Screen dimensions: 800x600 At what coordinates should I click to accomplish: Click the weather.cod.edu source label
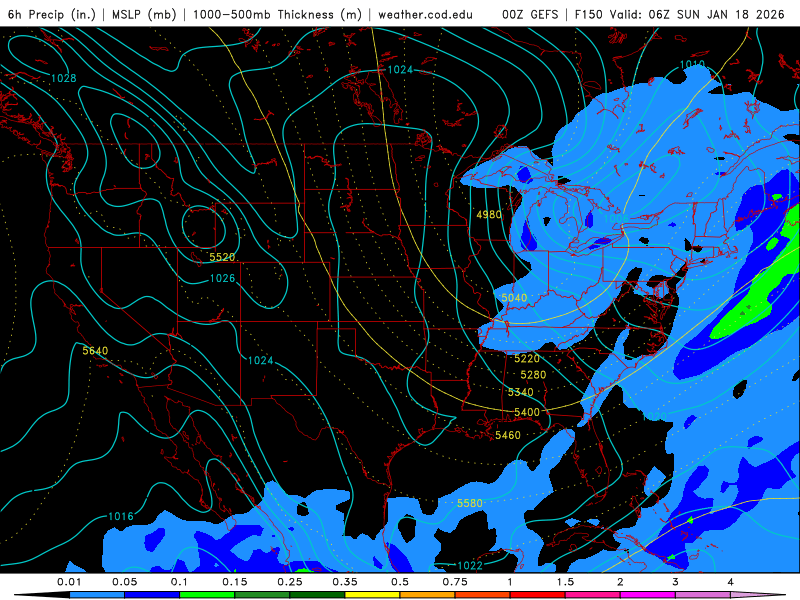point(425,14)
